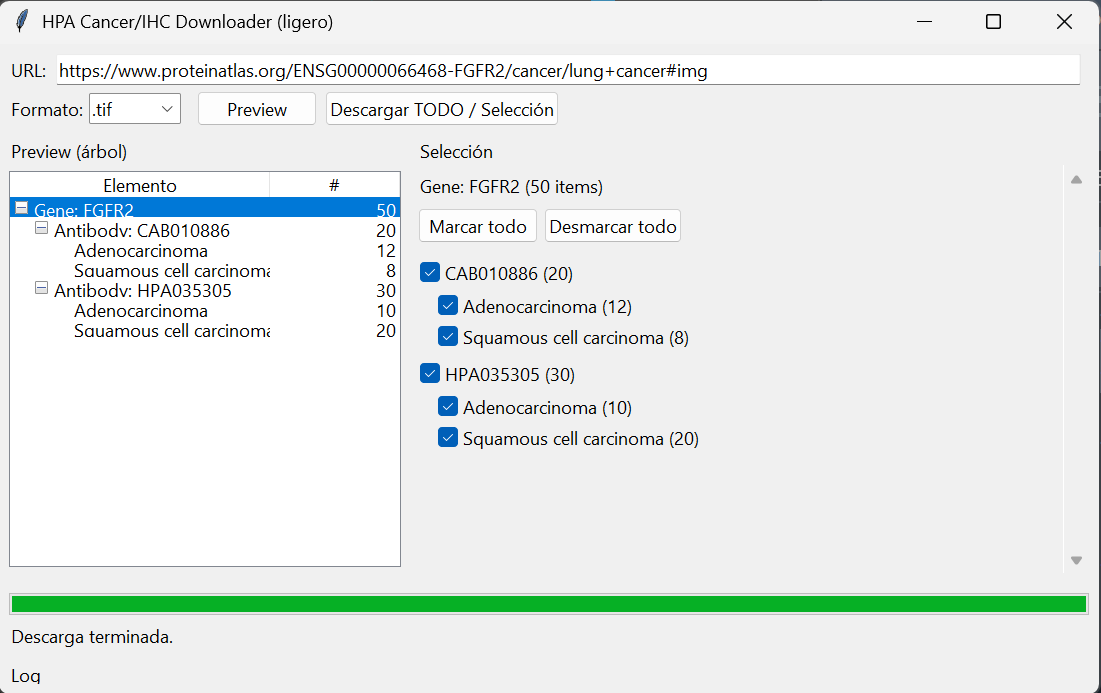Click Marcar todo to select all
1101x693 pixels.
(477, 226)
